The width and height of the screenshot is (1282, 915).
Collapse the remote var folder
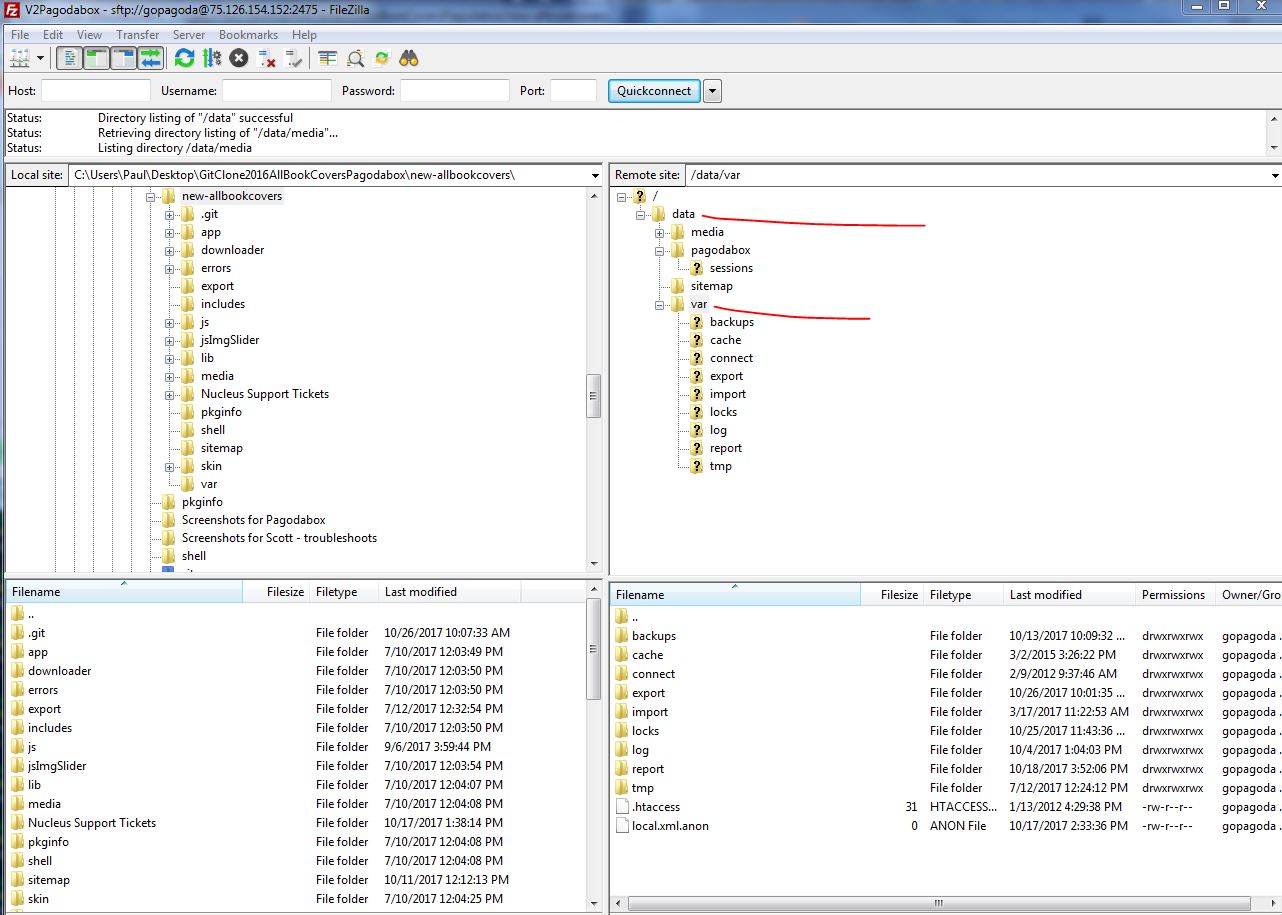(x=660, y=305)
